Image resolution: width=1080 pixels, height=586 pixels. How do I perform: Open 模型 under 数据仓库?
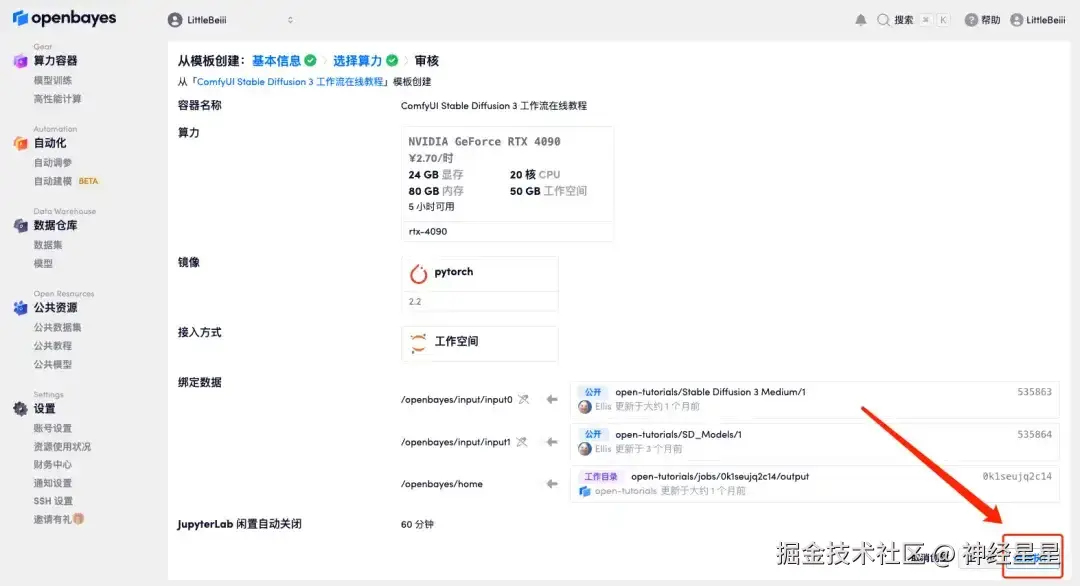[x=43, y=263]
